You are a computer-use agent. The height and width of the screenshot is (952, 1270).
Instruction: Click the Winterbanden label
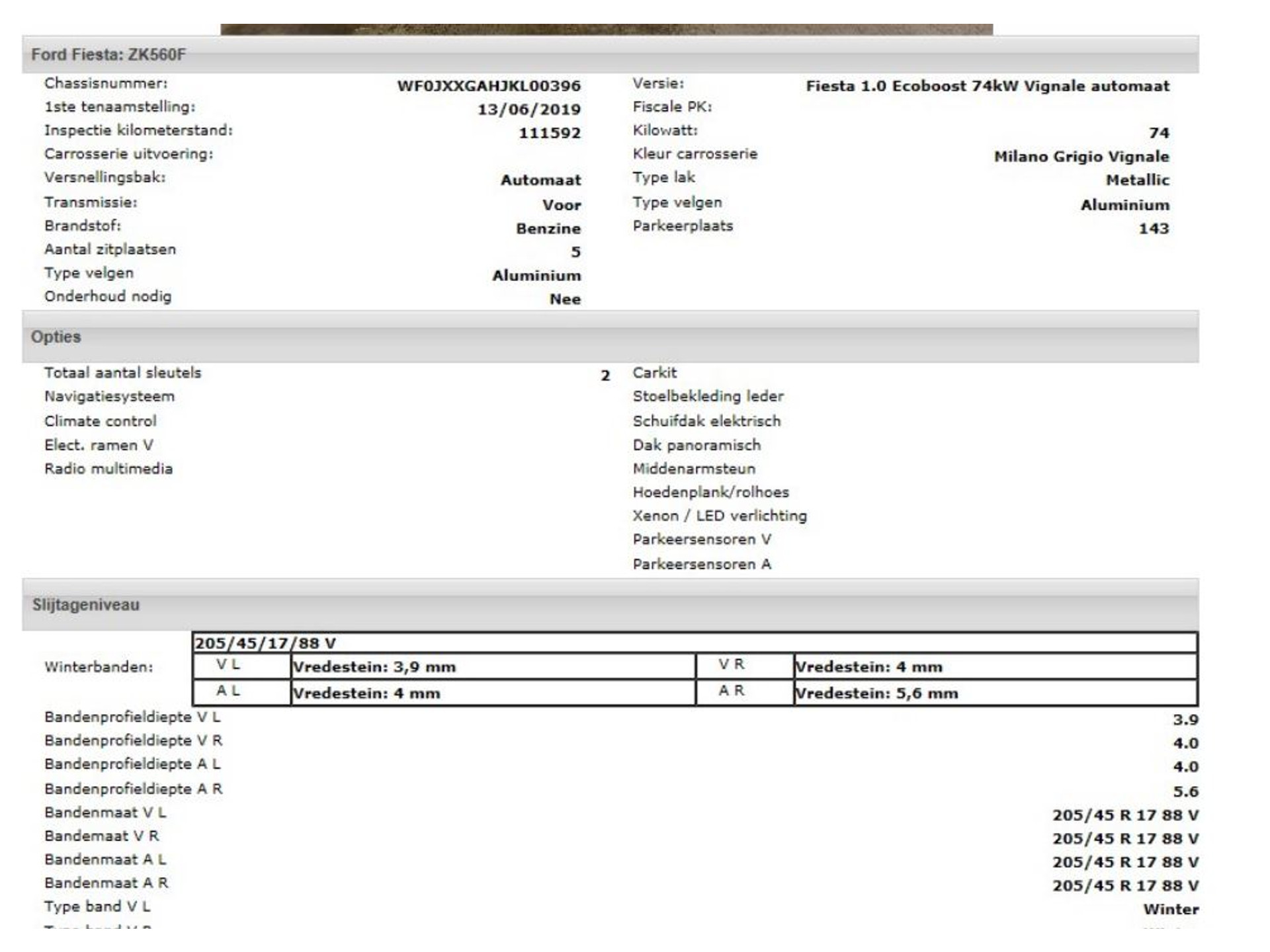click(x=99, y=667)
